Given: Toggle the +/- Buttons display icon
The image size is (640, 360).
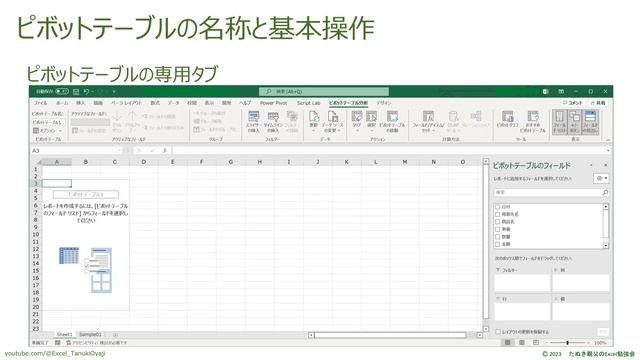Looking at the screenshot, I should tap(575, 122).
